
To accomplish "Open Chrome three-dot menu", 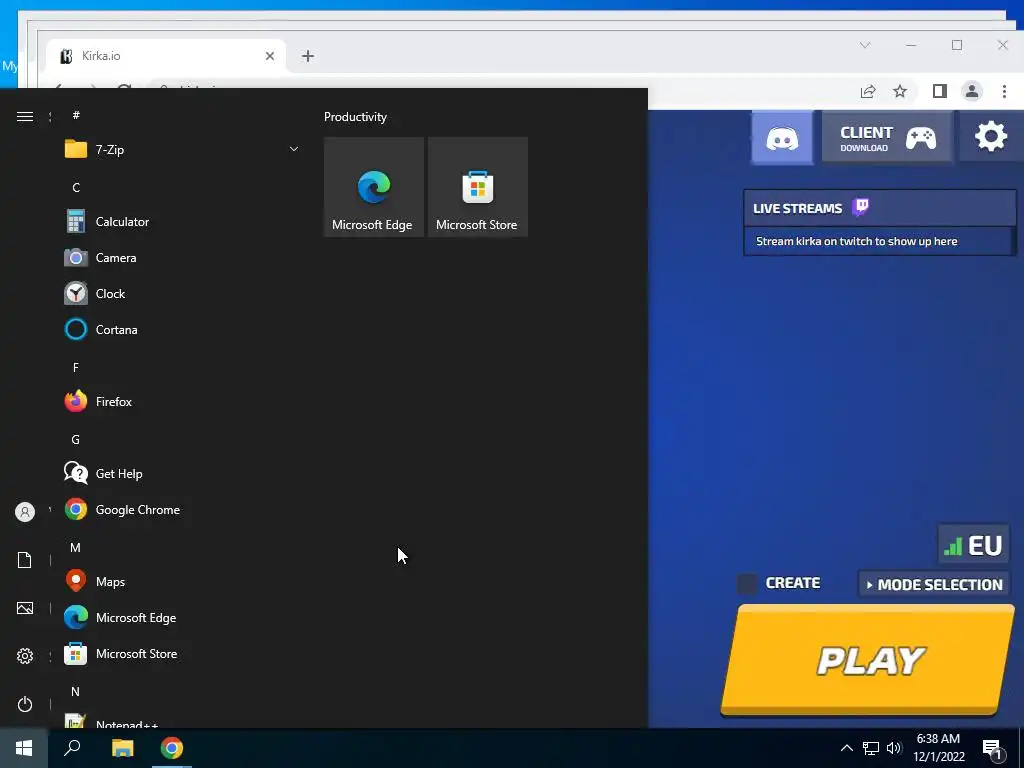I will 1004,91.
